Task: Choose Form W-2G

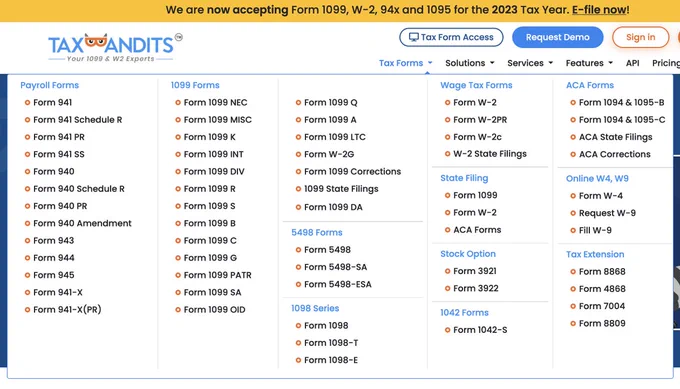Action: click(329, 154)
